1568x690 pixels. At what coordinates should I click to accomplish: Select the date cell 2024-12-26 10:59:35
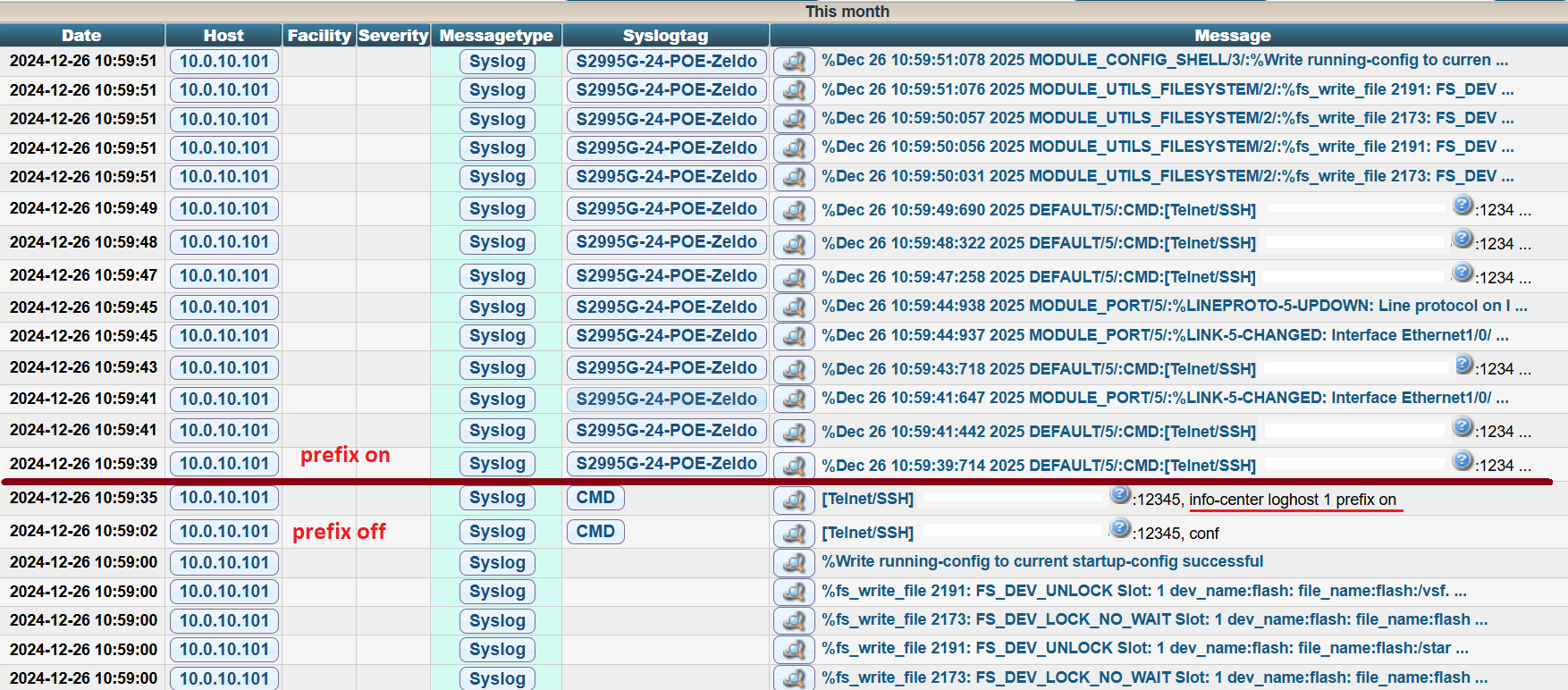[x=83, y=498]
